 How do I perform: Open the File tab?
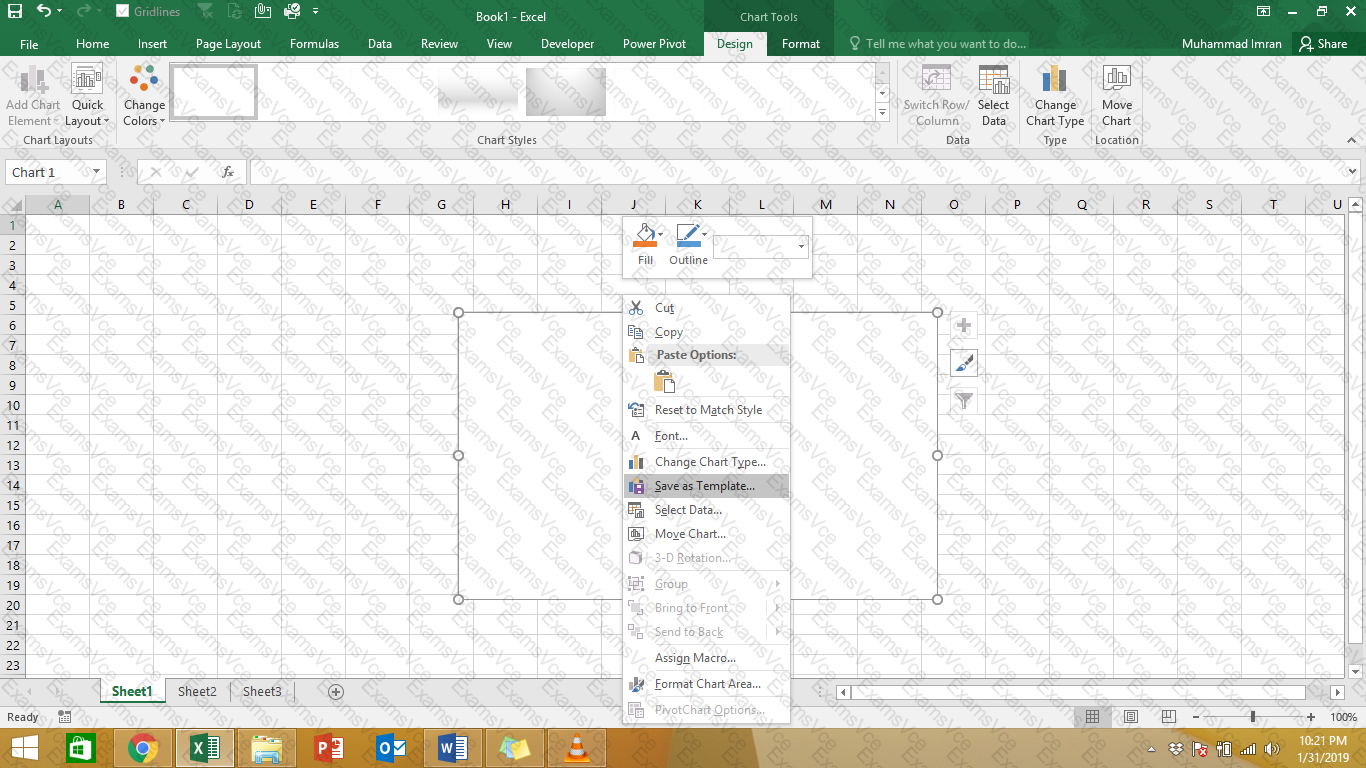pyautogui.click(x=29, y=44)
